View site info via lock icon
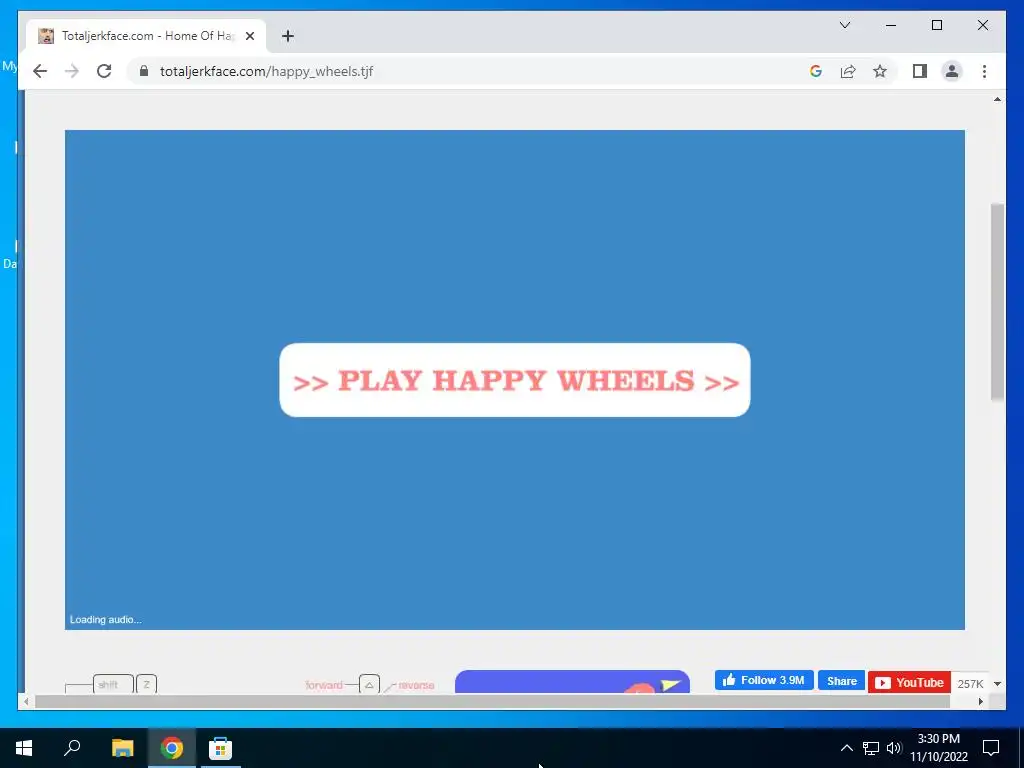Viewport: 1024px width, 768px height. pyautogui.click(x=144, y=71)
